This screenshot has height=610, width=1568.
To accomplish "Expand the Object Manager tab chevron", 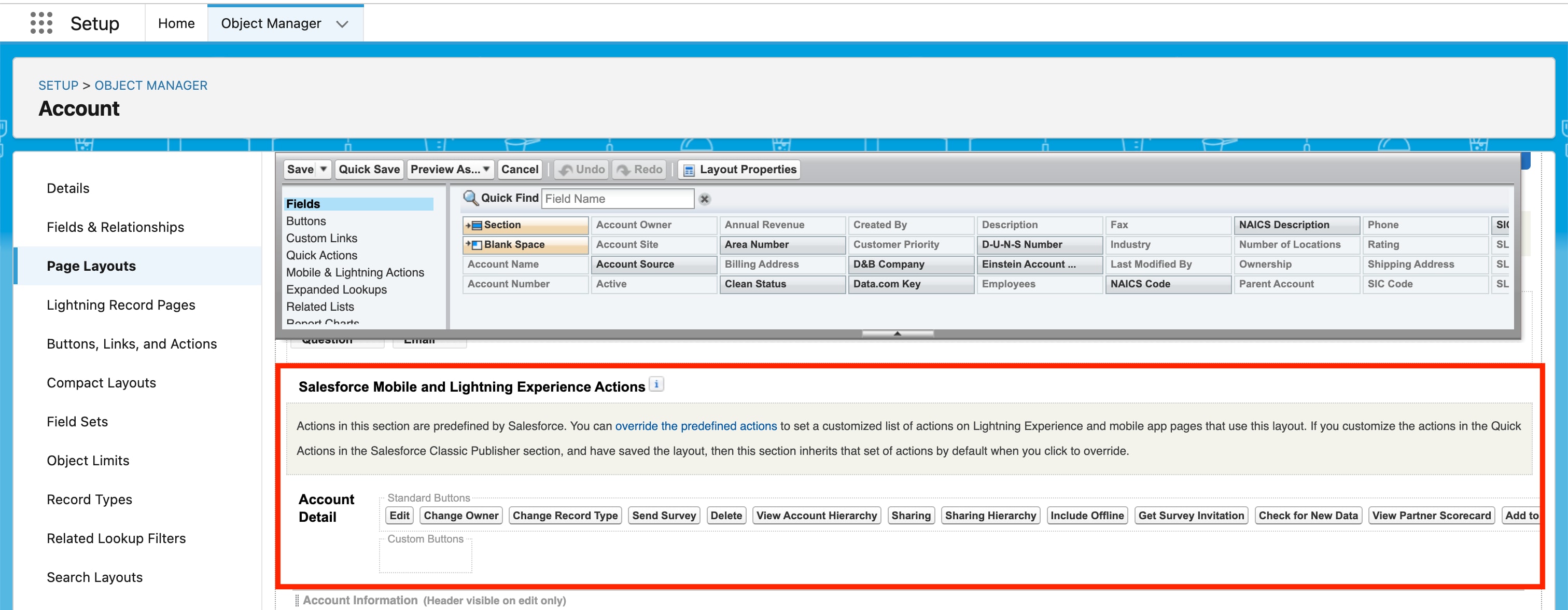I will [x=342, y=24].
